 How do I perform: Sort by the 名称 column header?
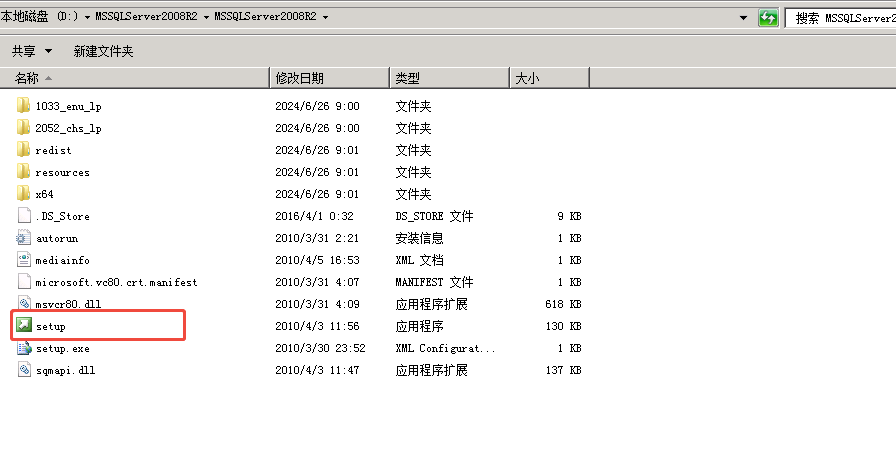click(x=134, y=78)
